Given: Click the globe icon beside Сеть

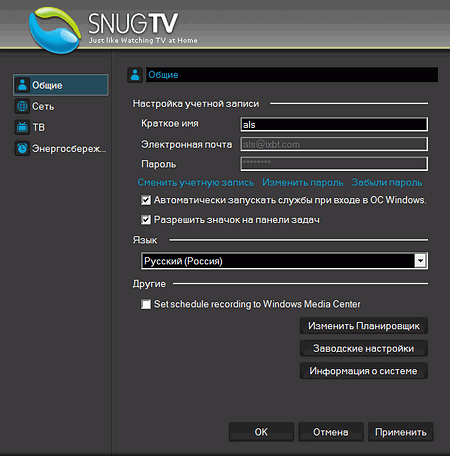Looking at the screenshot, I should 22,106.
